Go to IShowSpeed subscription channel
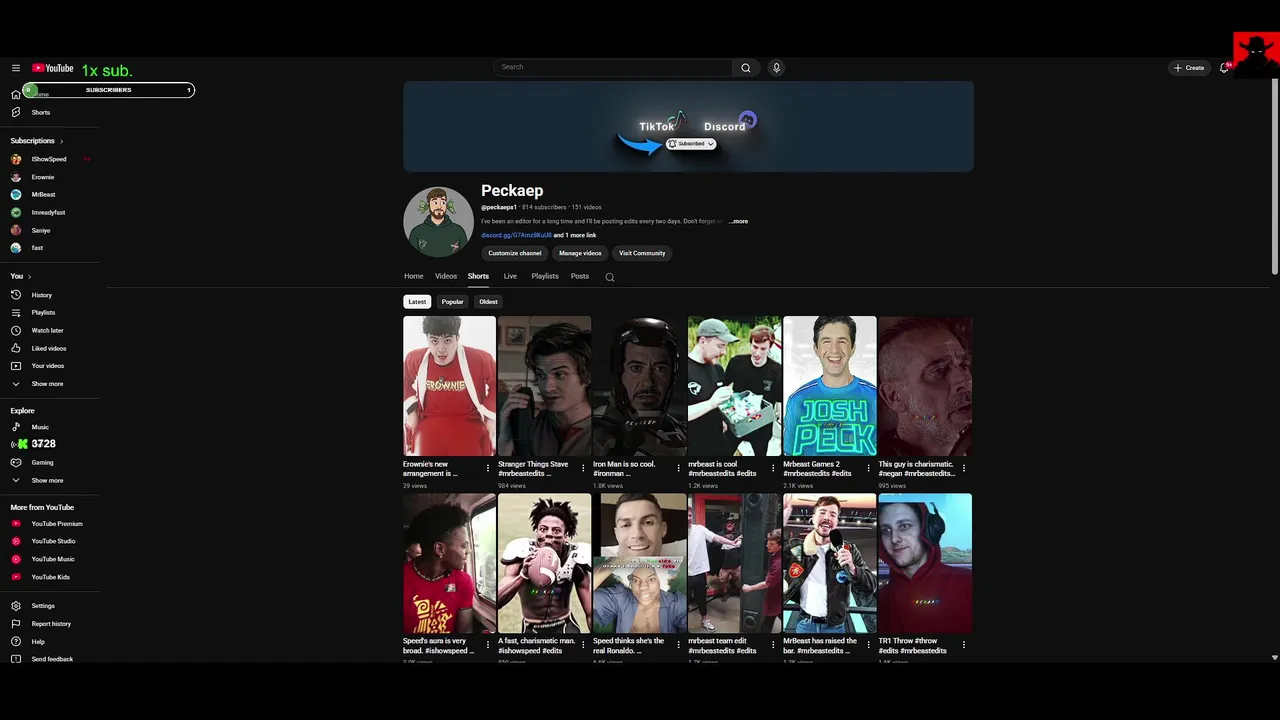Screen dimensions: 1280x720 click(48, 159)
